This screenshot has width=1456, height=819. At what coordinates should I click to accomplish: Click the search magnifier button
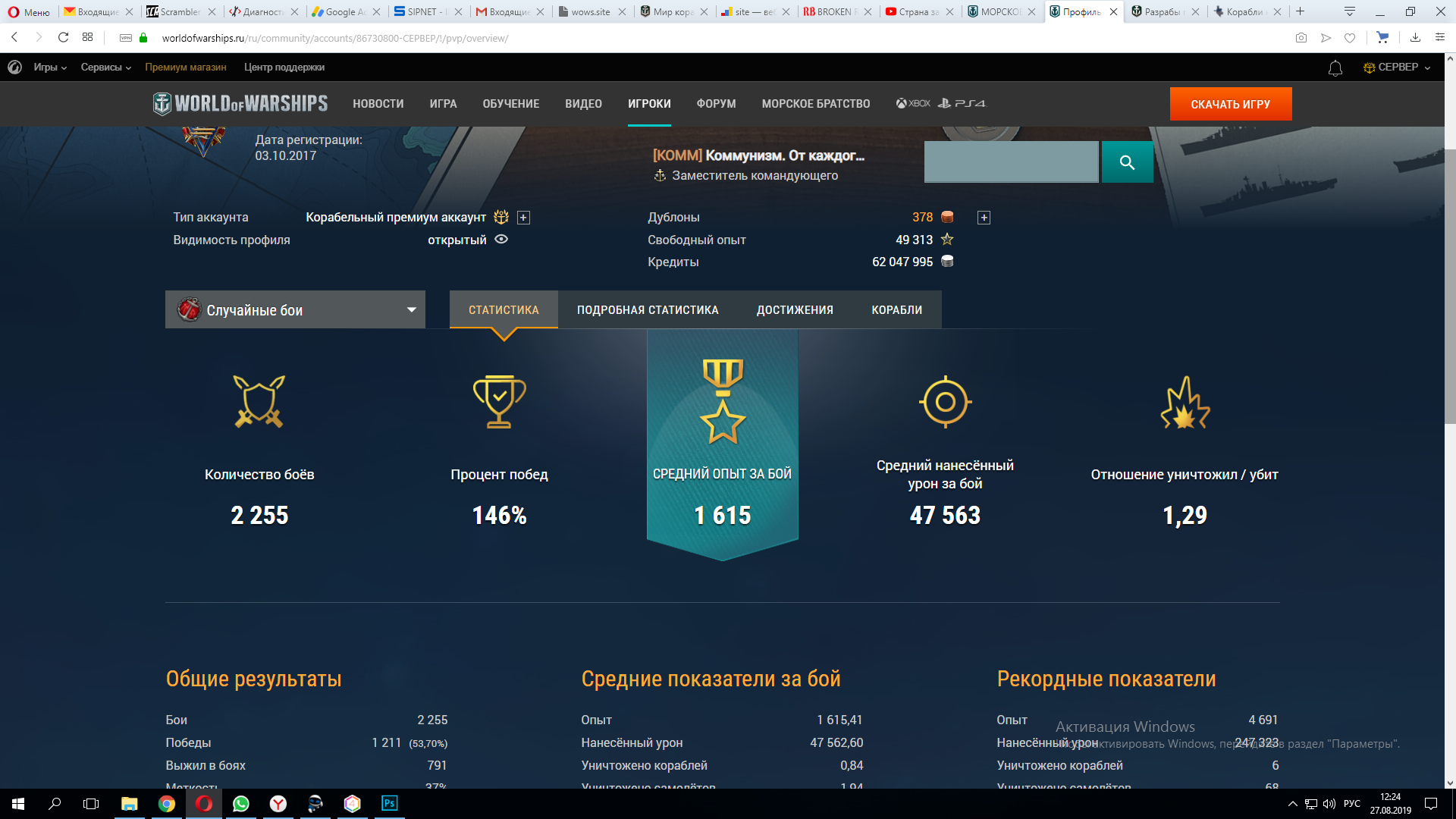(x=1127, y=162)
